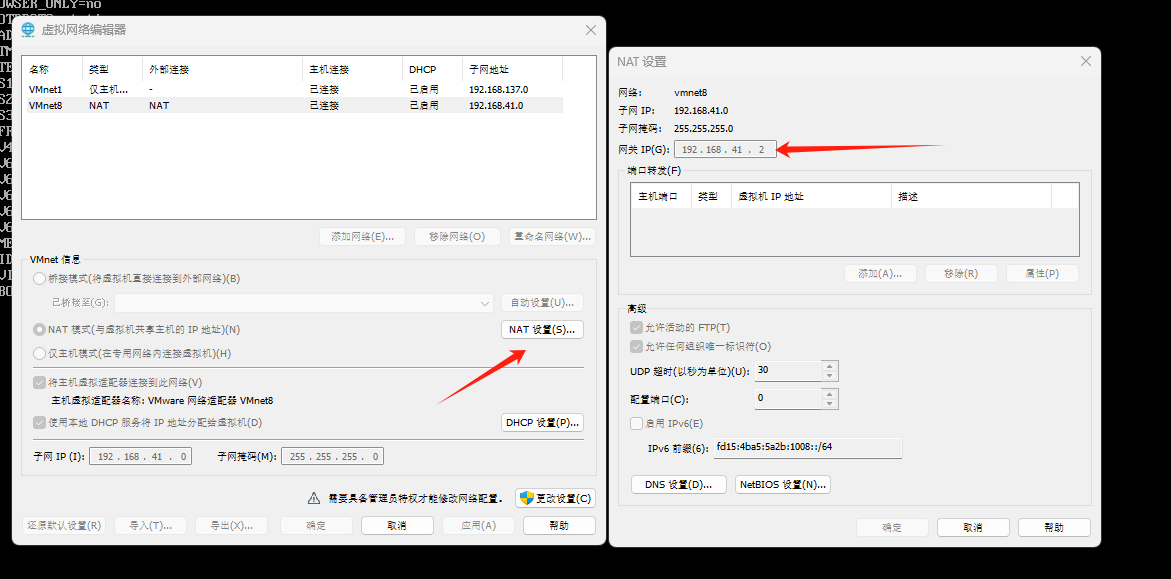Toggle 使用本地 DHCP 服务 checkbox
This screenshot has height=579, width=1171.
coord(39,423)
